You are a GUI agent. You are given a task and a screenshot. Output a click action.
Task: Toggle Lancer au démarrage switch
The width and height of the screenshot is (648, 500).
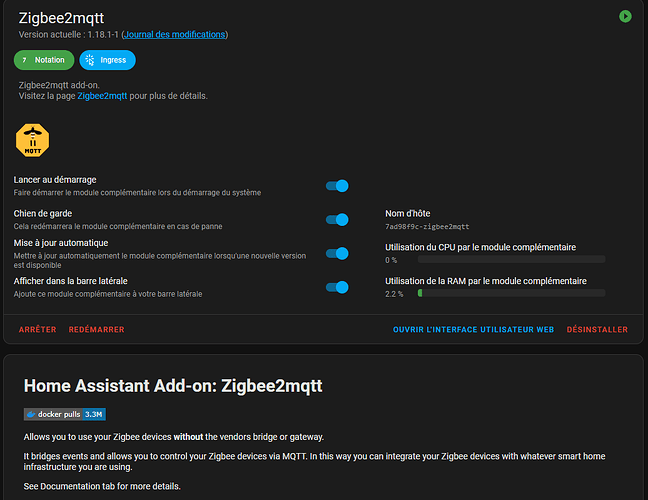point(337,186)
